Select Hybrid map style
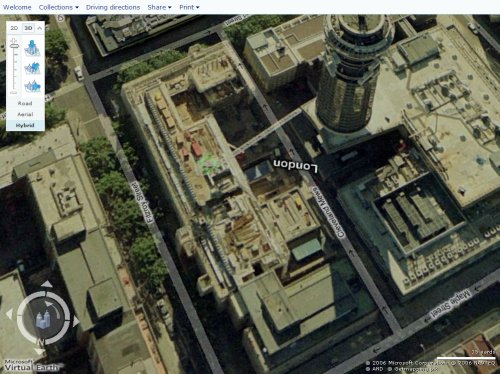Image resolution: width=500 pixels, height=374 pixels. (25, 125)
